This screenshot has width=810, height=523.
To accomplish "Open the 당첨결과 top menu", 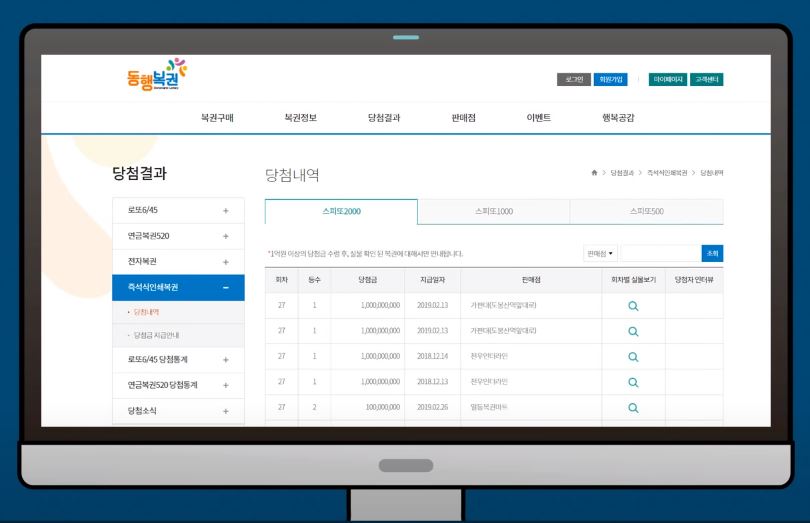I will coord(384,118).
